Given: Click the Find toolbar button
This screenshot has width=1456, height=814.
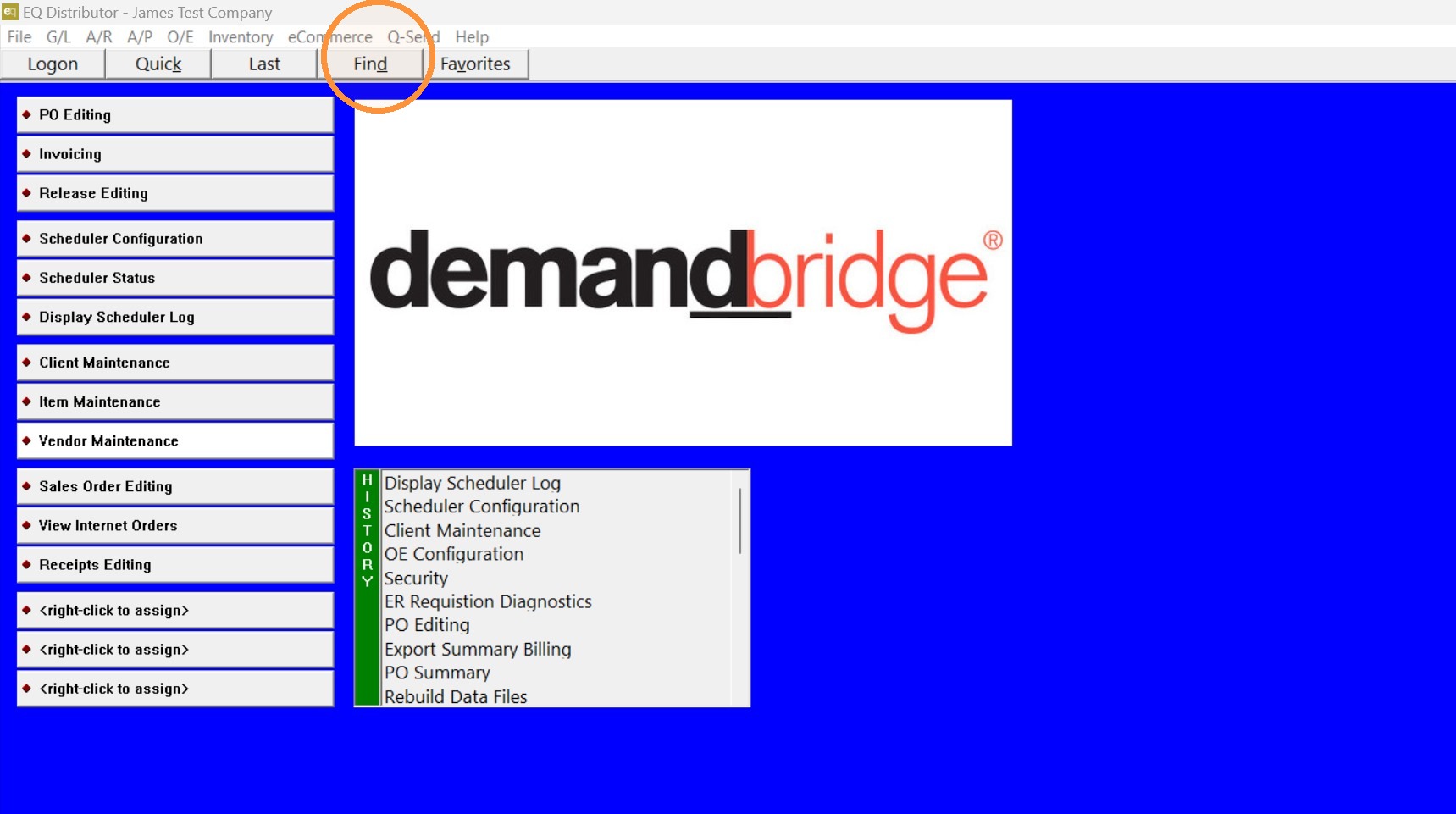Looking at the screenshot, I should point(370,64).
